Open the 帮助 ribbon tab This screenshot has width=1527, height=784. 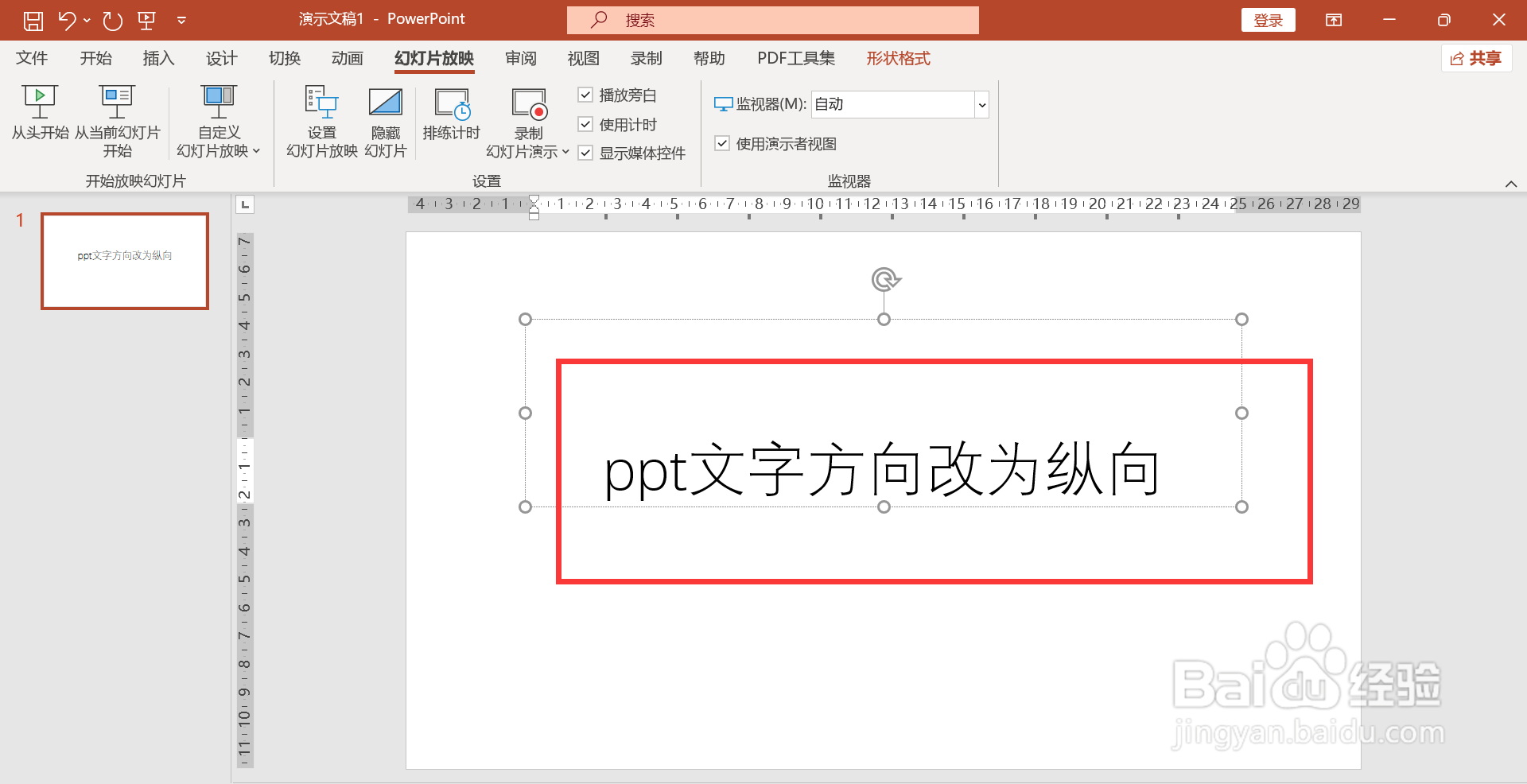709,58
